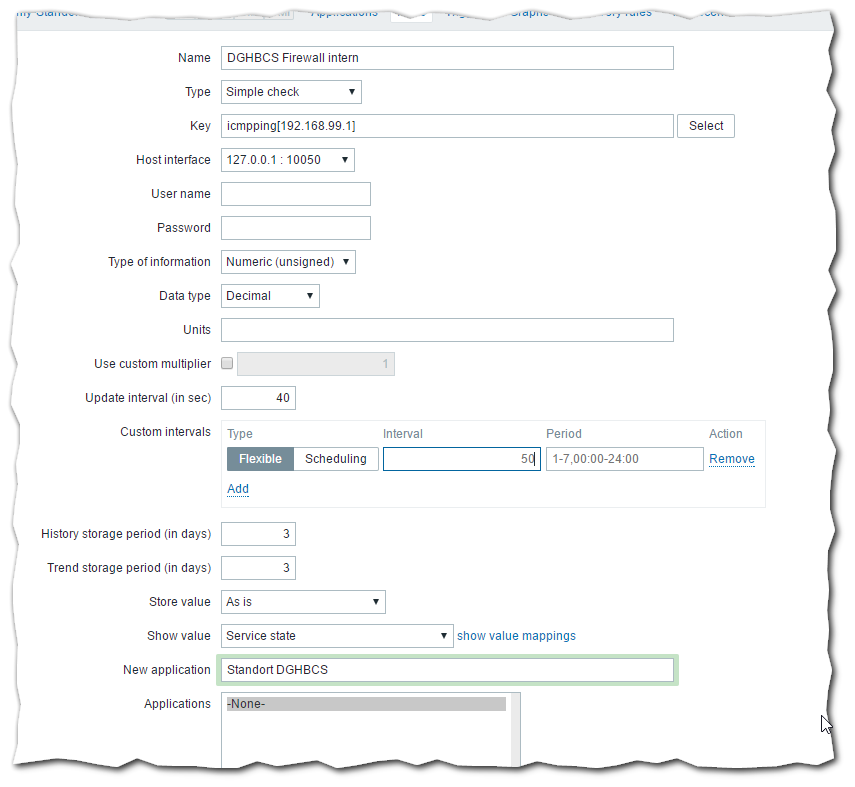Open the Type dropdown showing Simple check

[x=290, y=92]
